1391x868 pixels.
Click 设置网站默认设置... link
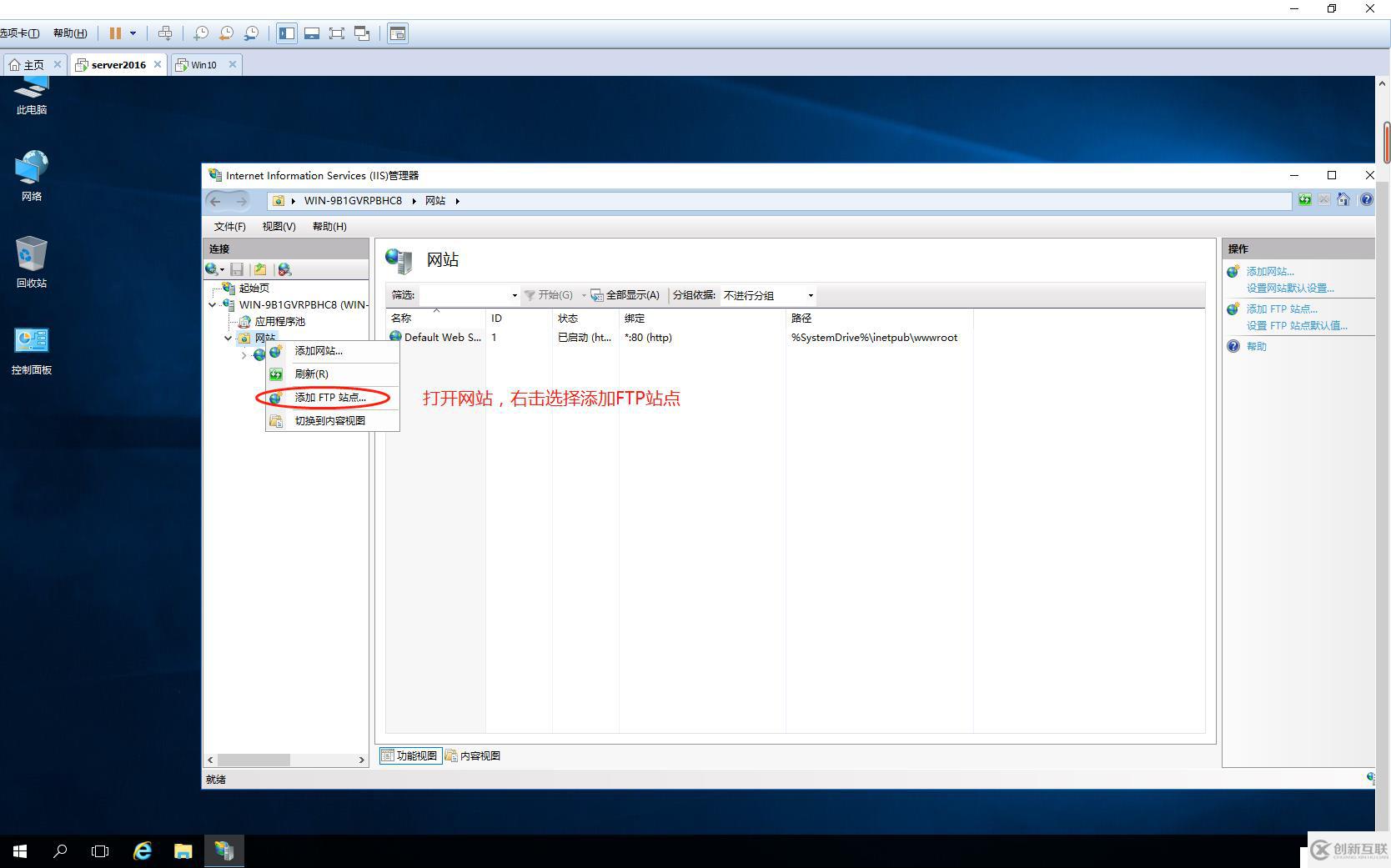click(1290, 288)
